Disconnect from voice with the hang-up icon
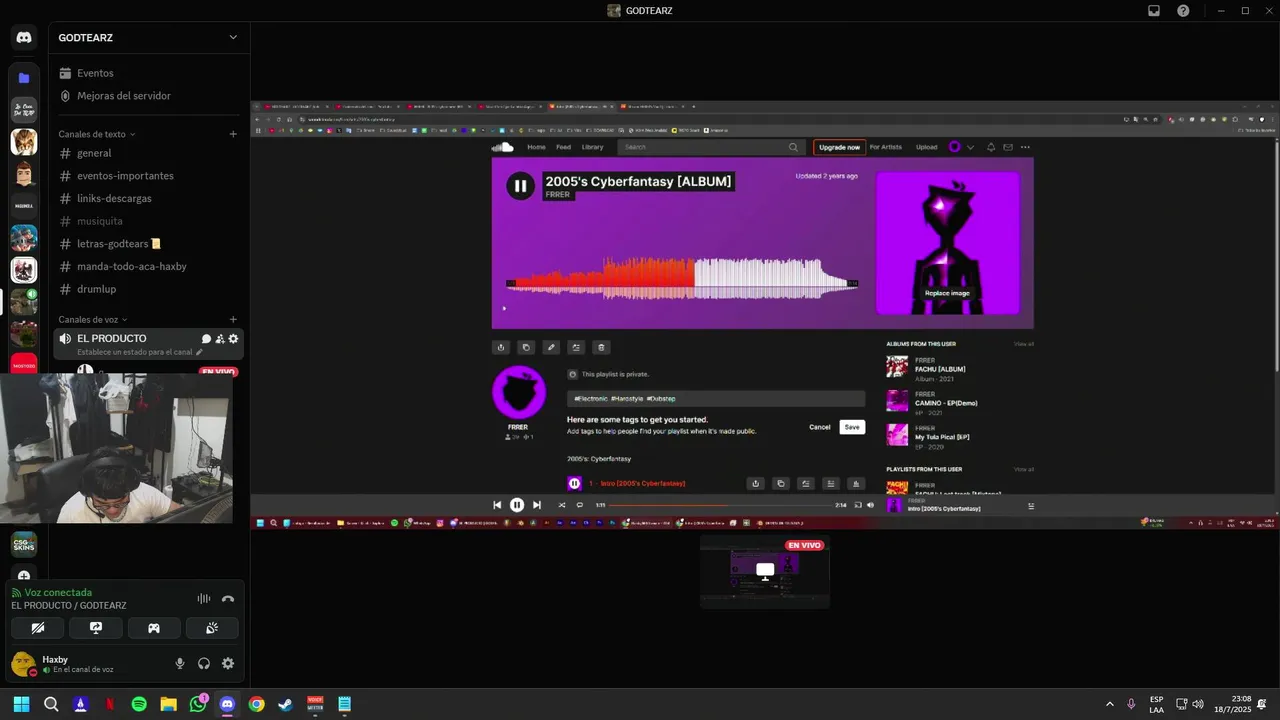Screen dimensions: 1280x720 click(x=228, y=599)
